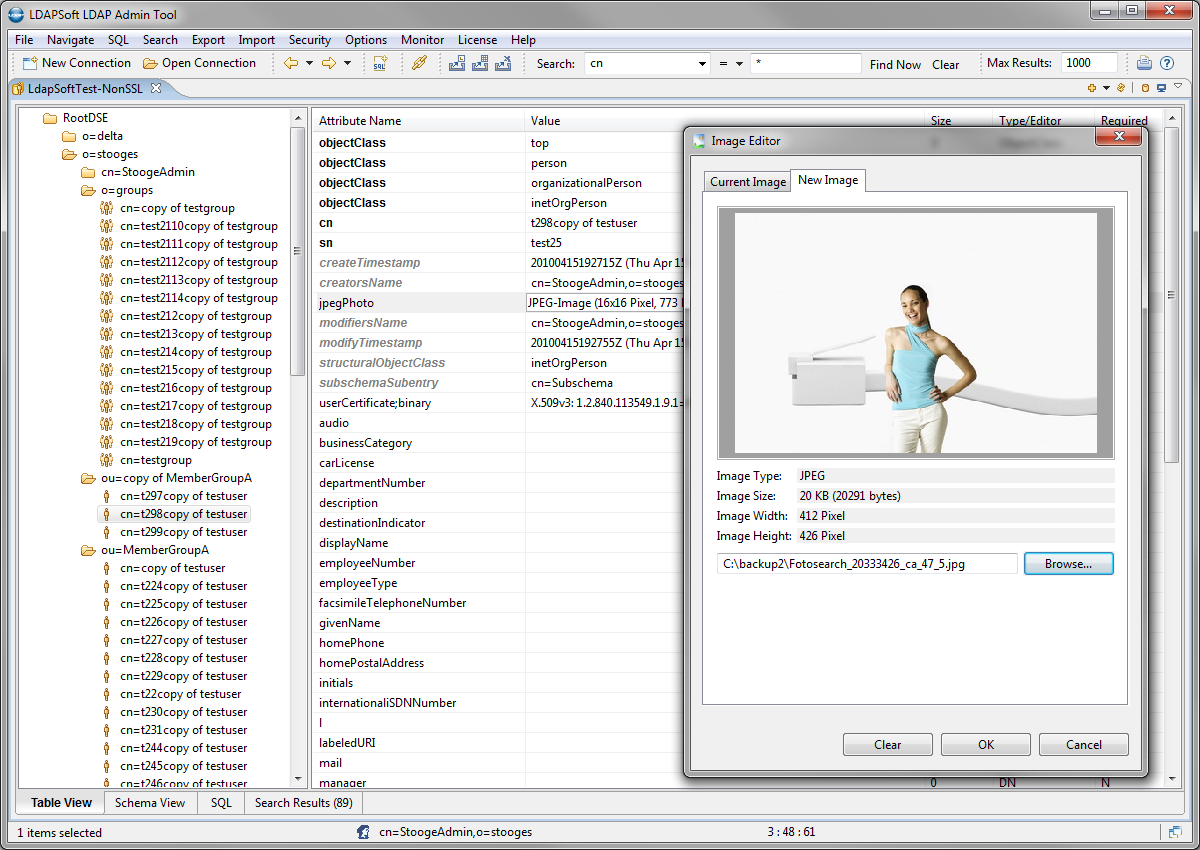Click the chain link icon in toolbar
The image size is (1200, 850).
click(x=420, y=63)
